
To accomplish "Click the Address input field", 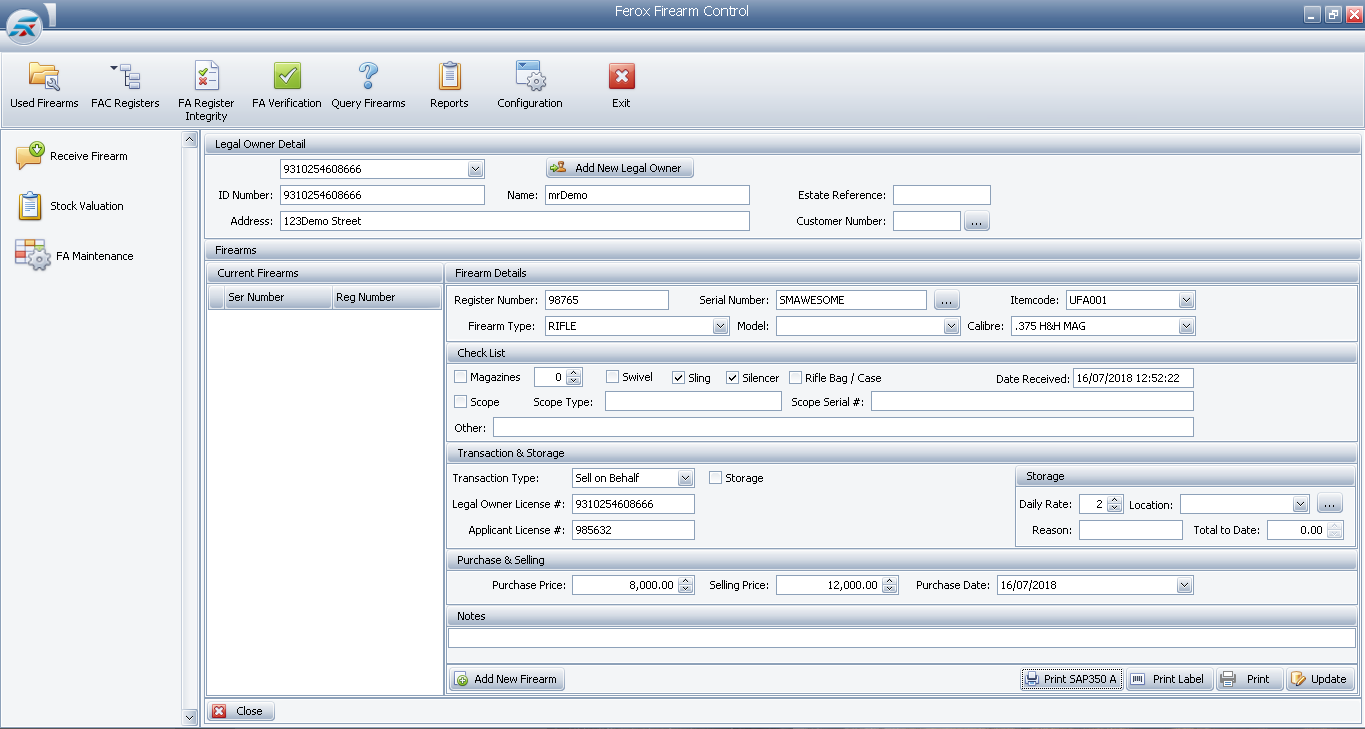I will [515, 221].
